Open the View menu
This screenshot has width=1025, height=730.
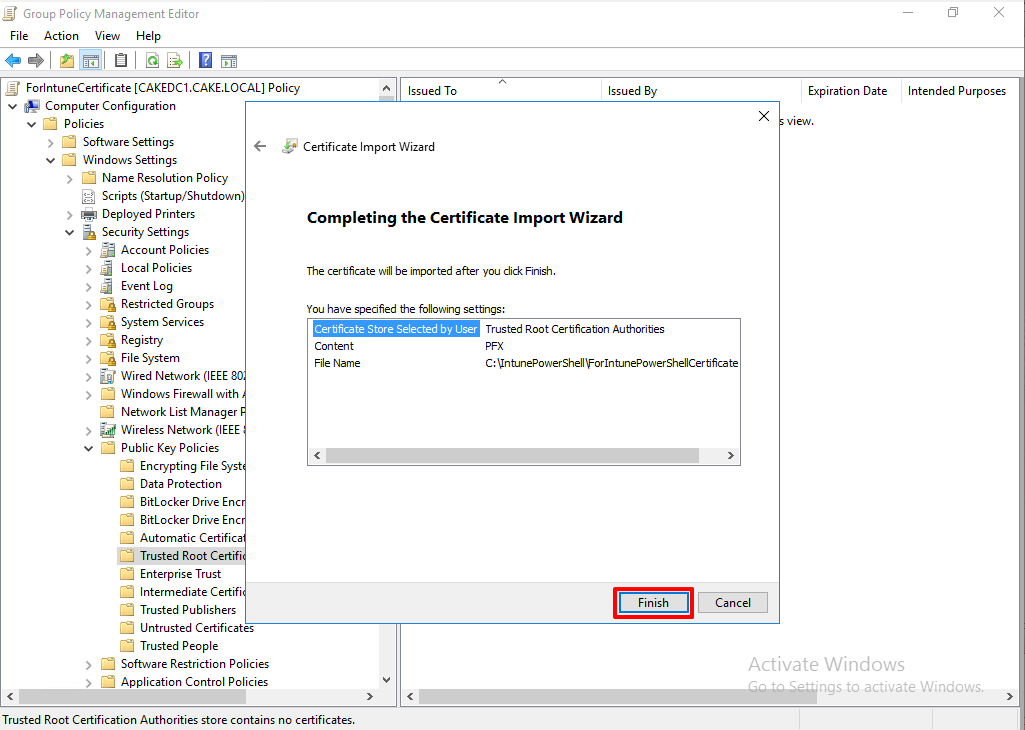pyautogui.click(x=107, y=36)
